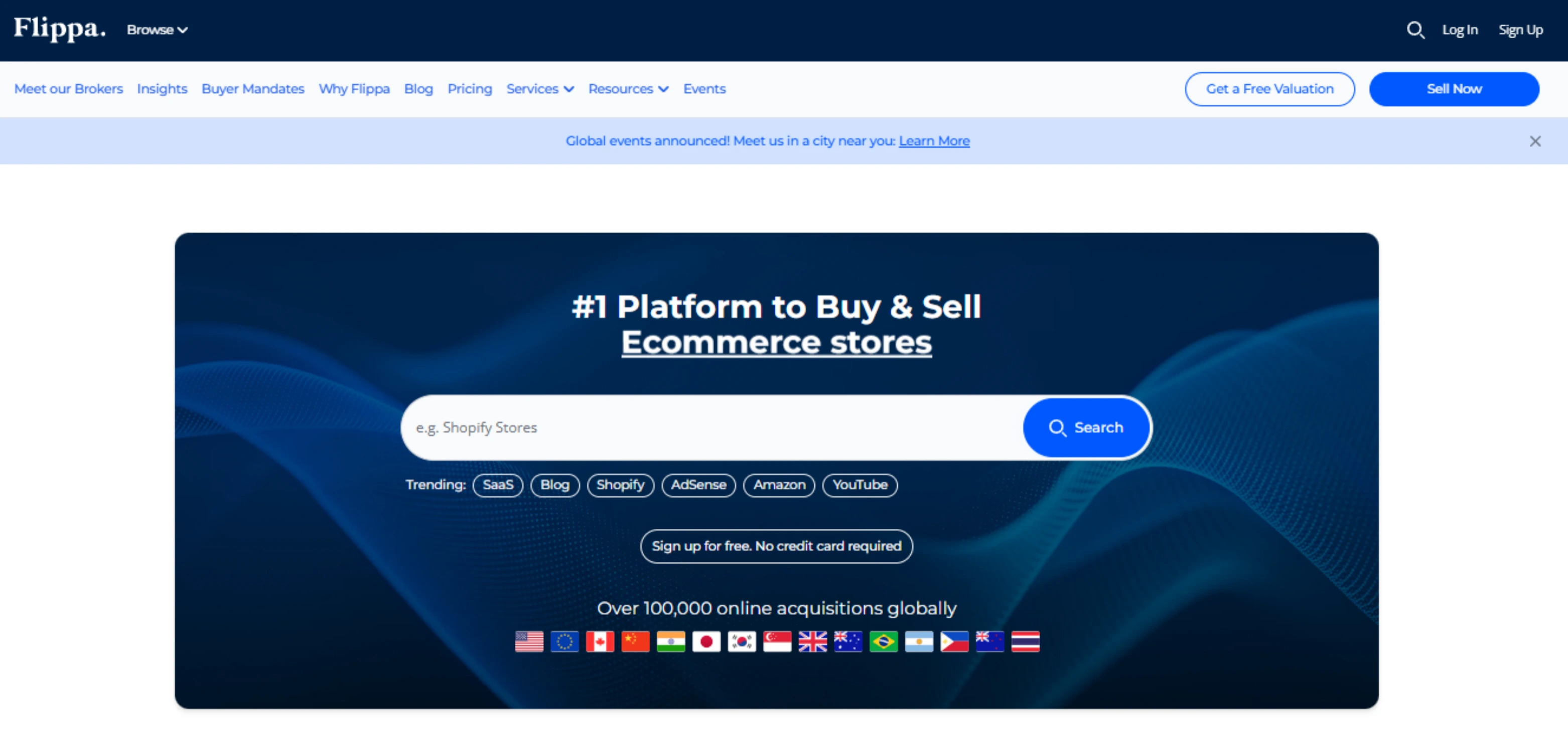1568x729 pixels.
Task: Click the Singapore flag
Action: tap(777, 641)
